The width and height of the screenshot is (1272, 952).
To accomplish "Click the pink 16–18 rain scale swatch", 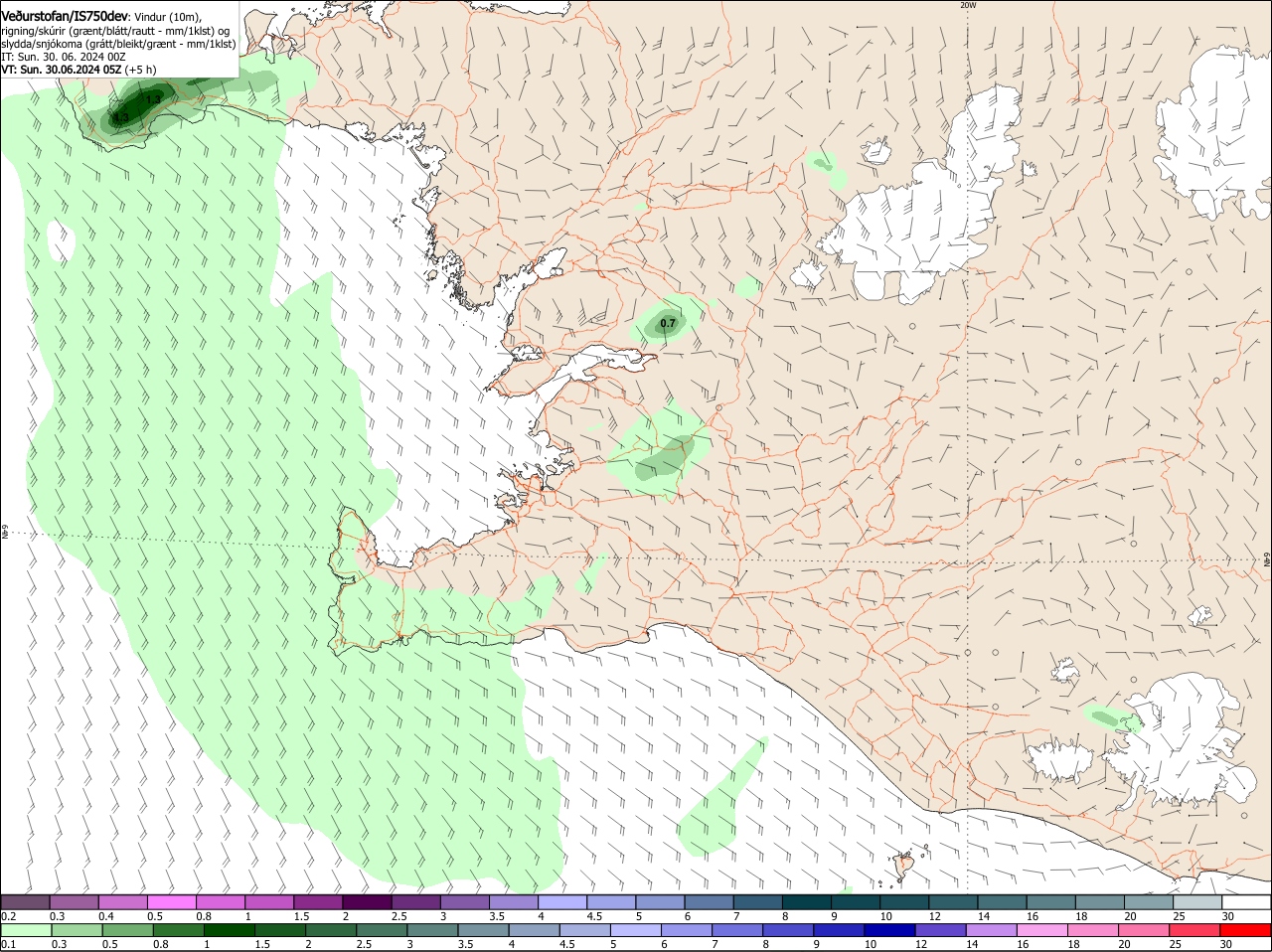I will tap(1042, 930).
